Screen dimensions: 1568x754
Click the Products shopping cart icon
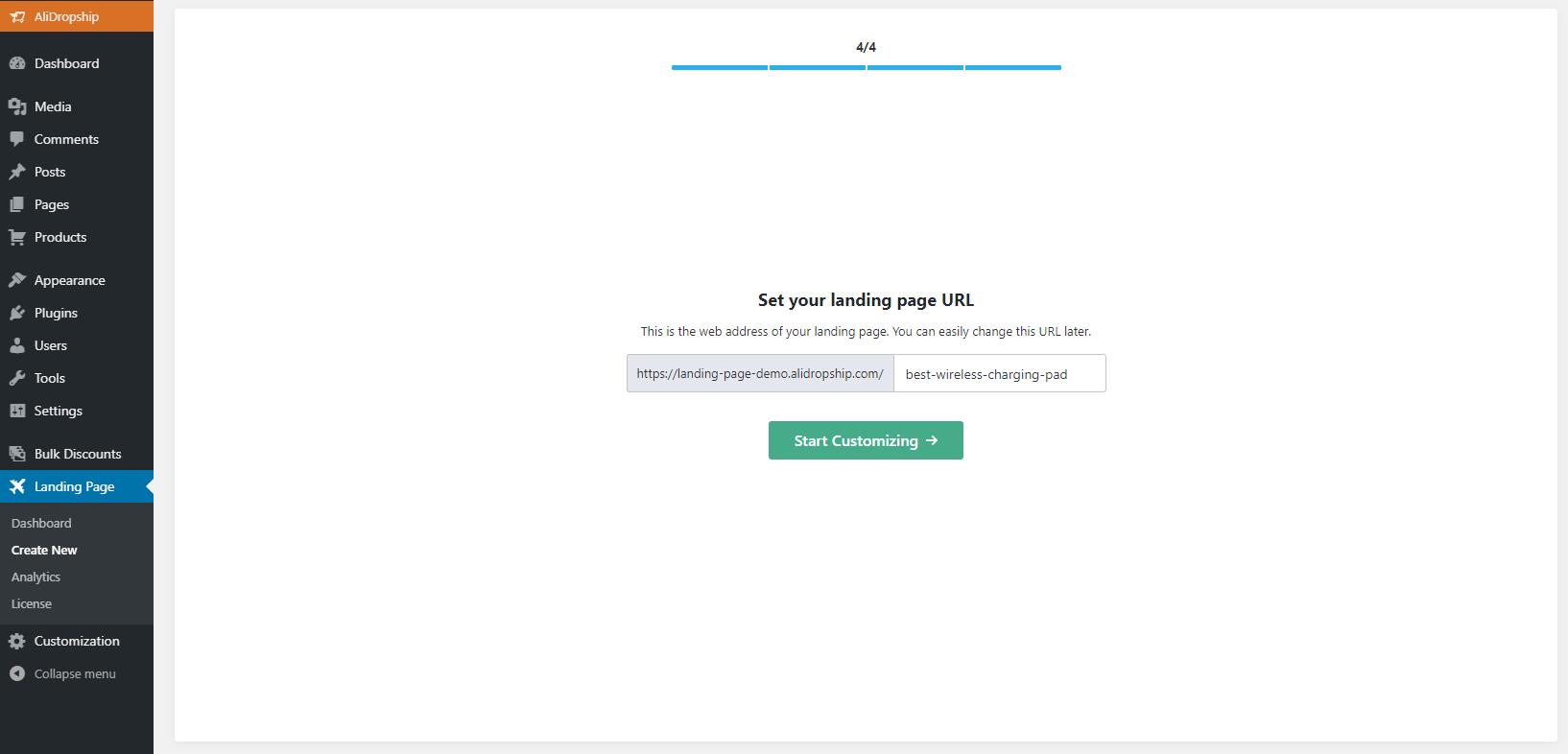click(17, 237)
